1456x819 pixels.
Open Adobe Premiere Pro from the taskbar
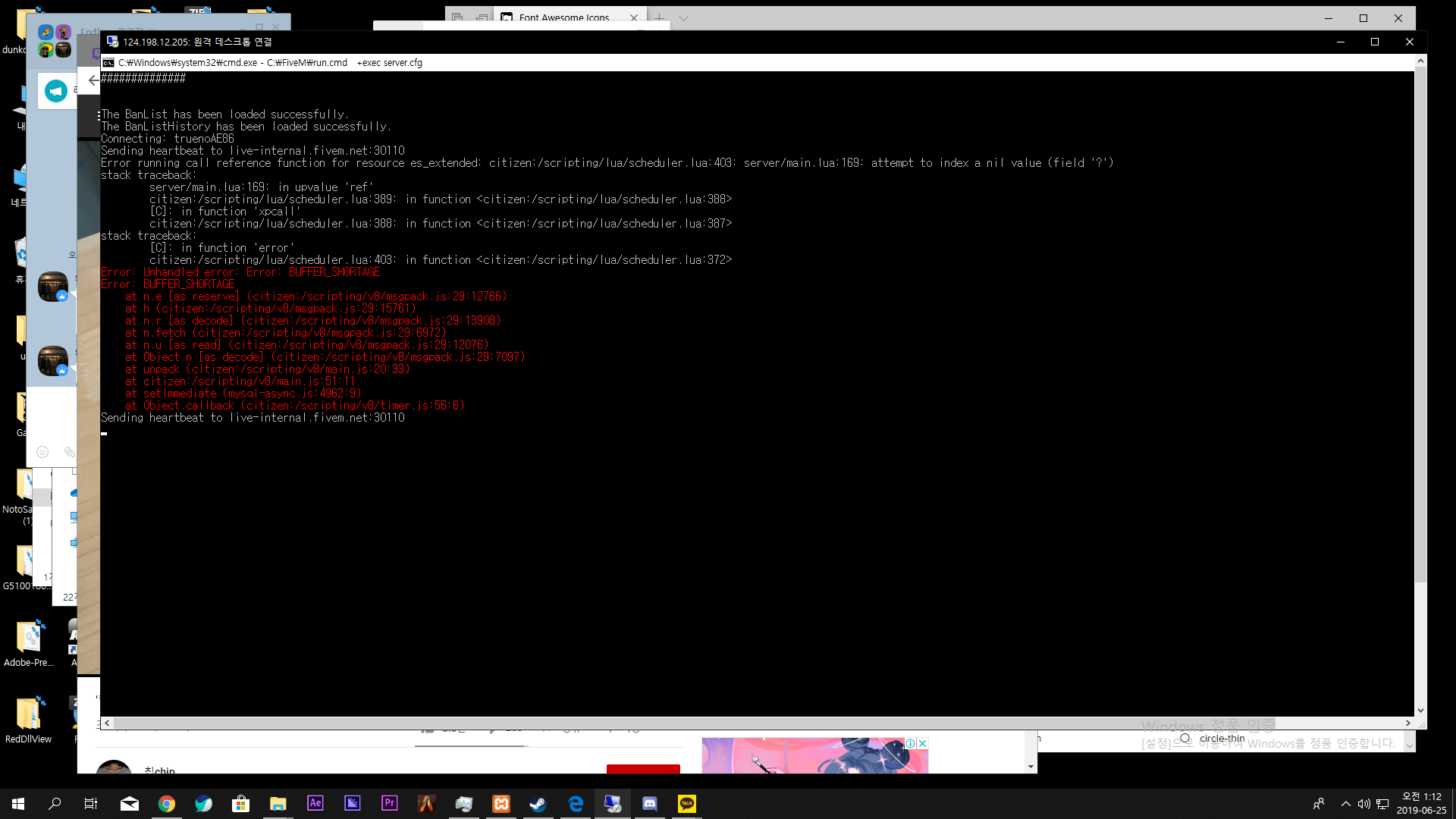(x=389, y=804)
